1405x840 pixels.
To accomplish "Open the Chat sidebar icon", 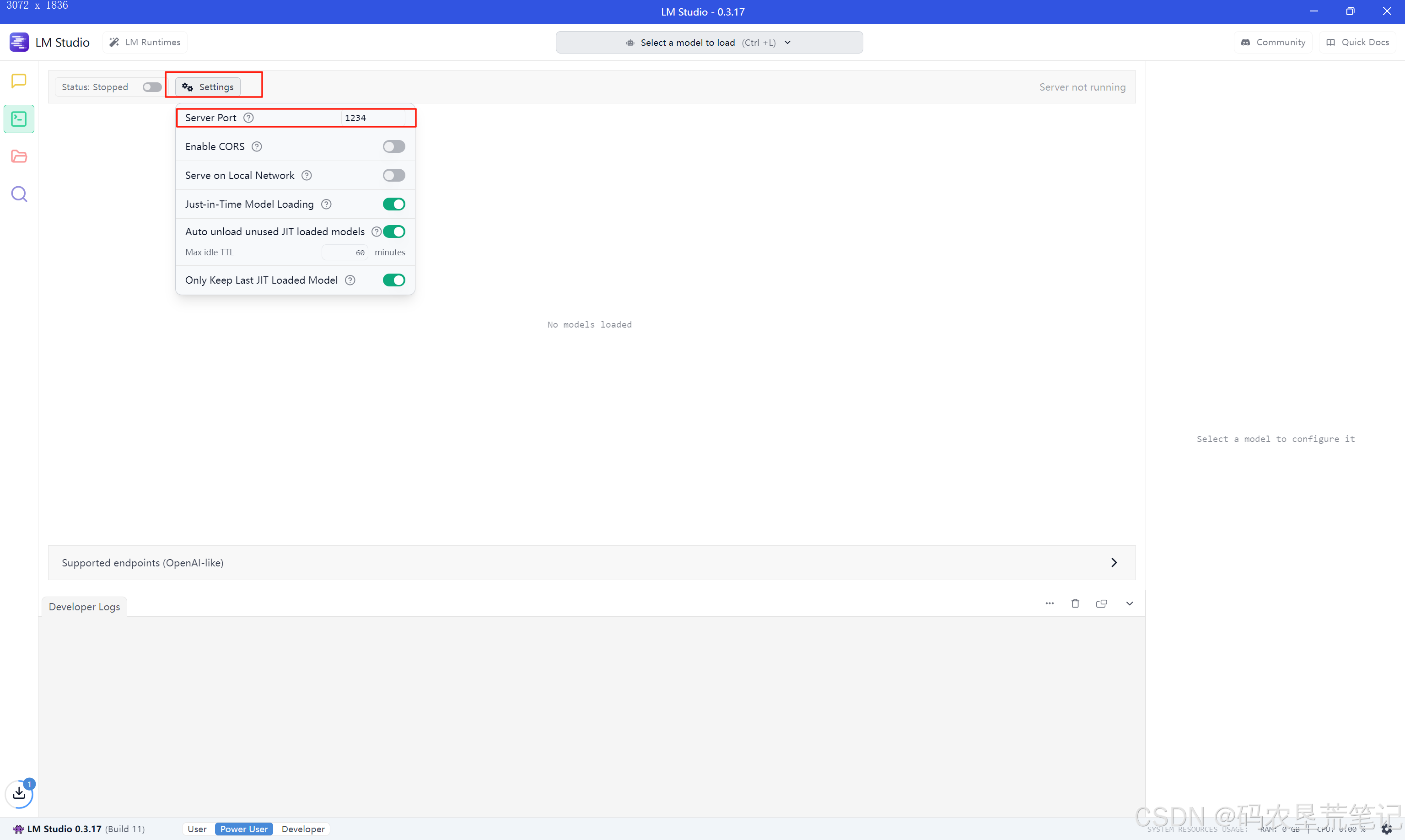I will pyautogui.click(x=19, y=81).
